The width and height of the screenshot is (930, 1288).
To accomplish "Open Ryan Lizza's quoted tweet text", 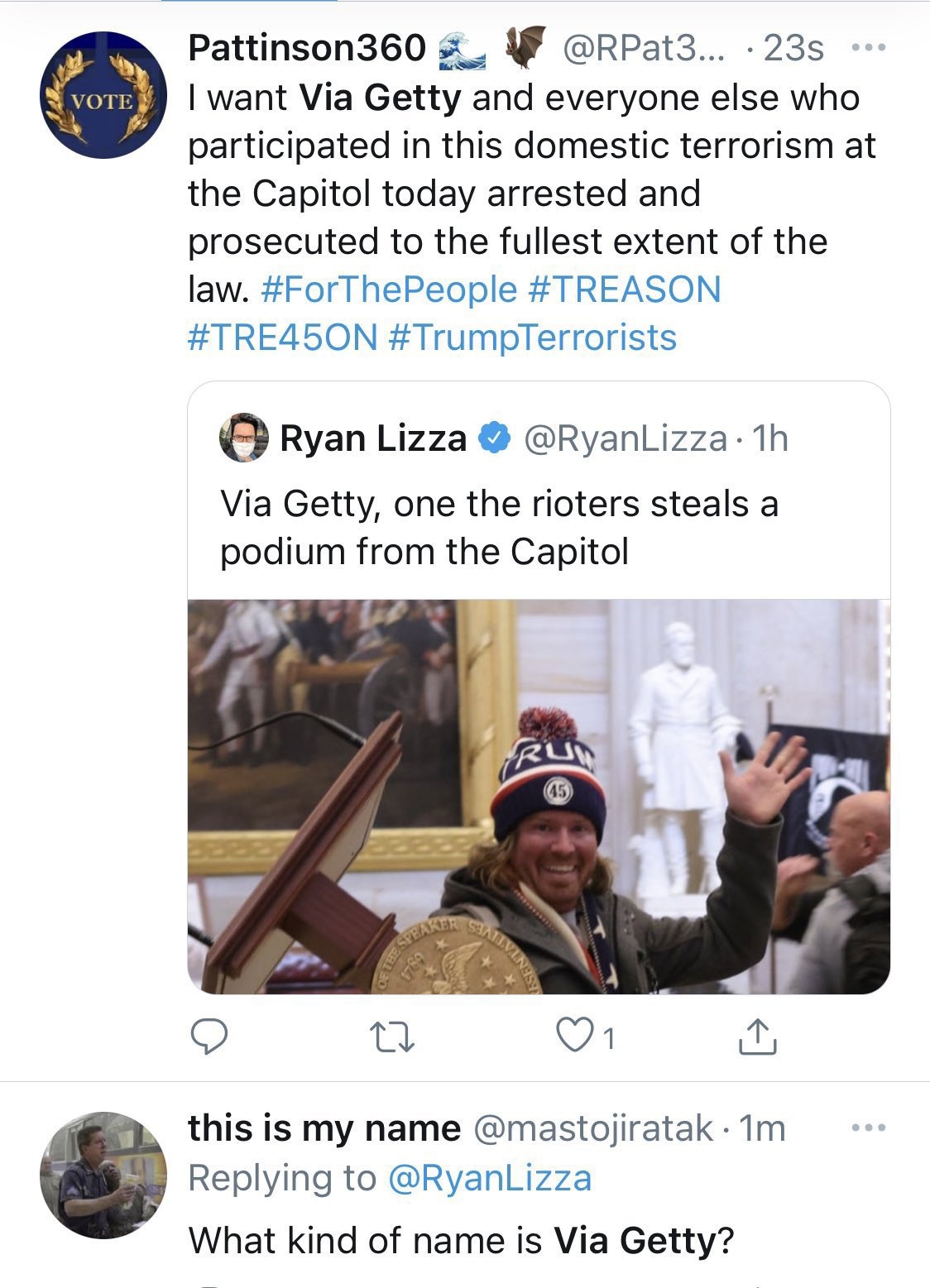I will [x=499, y=527].
